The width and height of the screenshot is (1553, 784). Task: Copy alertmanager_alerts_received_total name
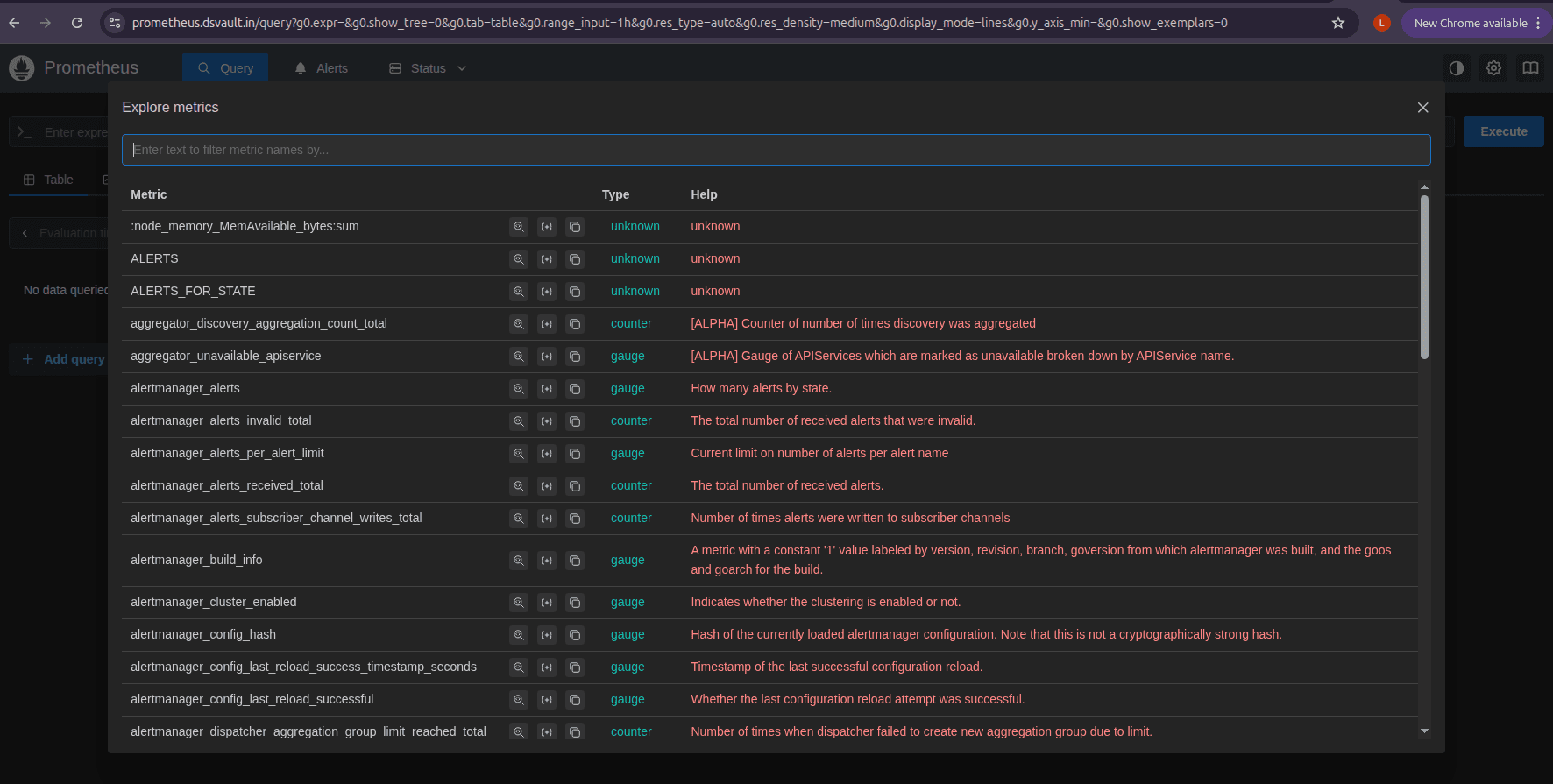click(x=575, y=486)
